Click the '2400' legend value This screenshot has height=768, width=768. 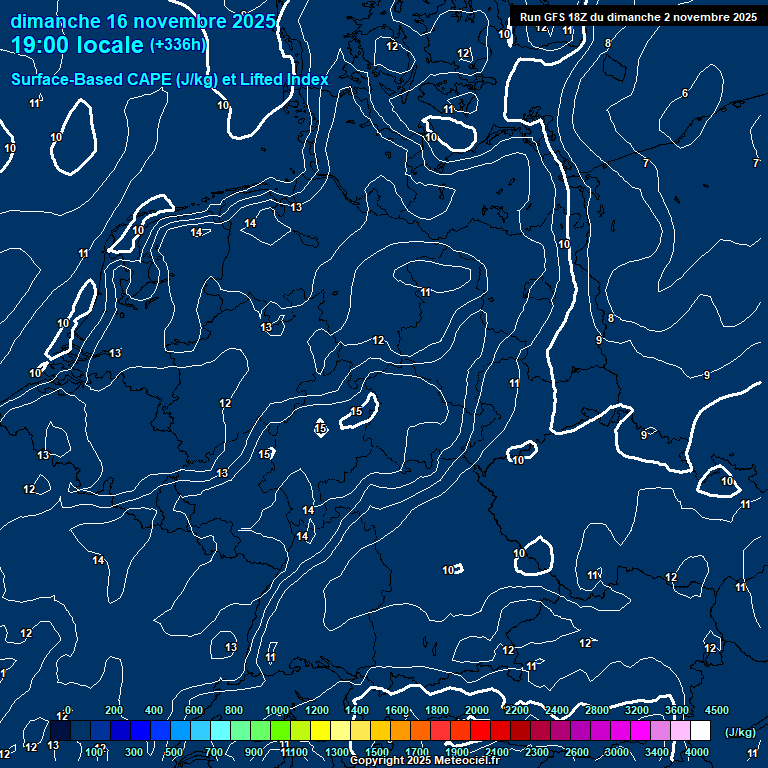click(x=557, y=710)
